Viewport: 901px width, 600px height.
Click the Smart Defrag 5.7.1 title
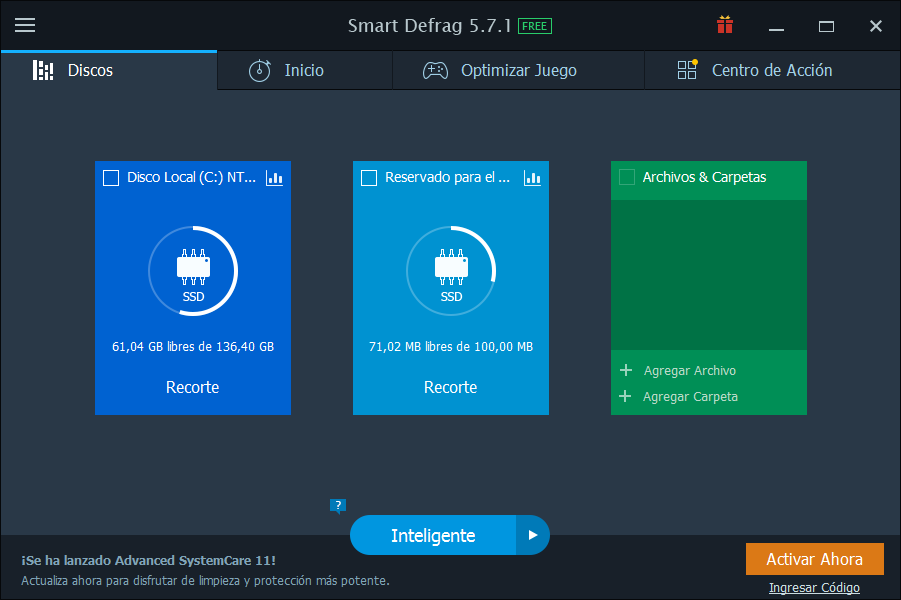click(429, 26)
